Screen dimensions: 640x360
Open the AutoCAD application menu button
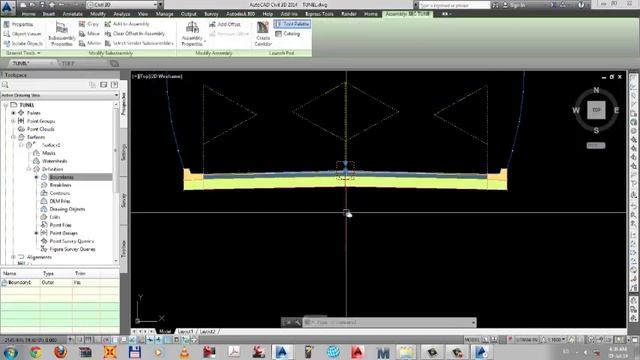[x=7, y=7]
